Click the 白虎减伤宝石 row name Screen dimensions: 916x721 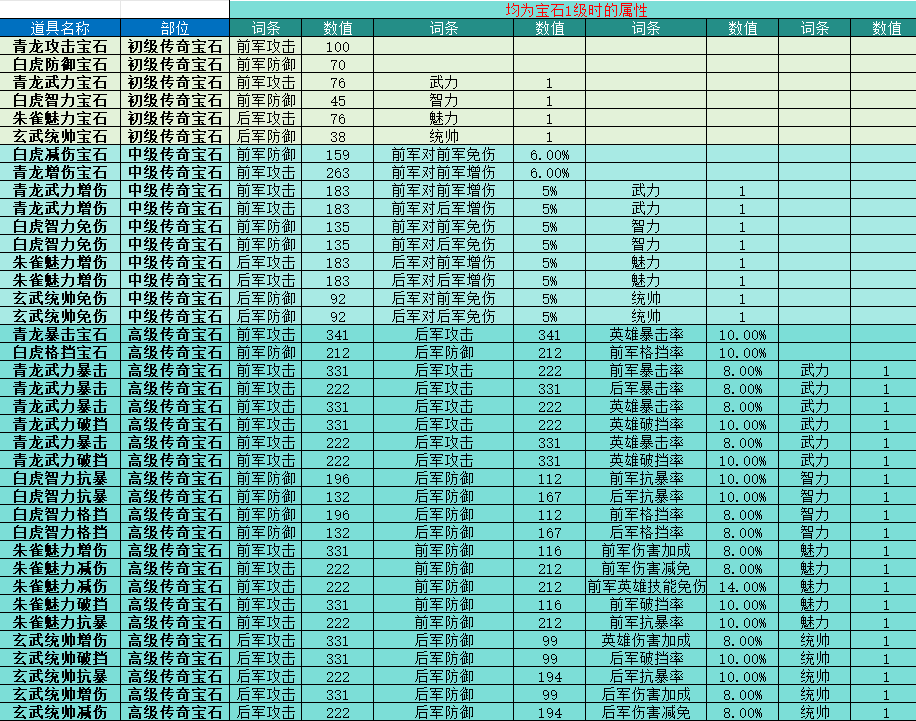[60, 155]
